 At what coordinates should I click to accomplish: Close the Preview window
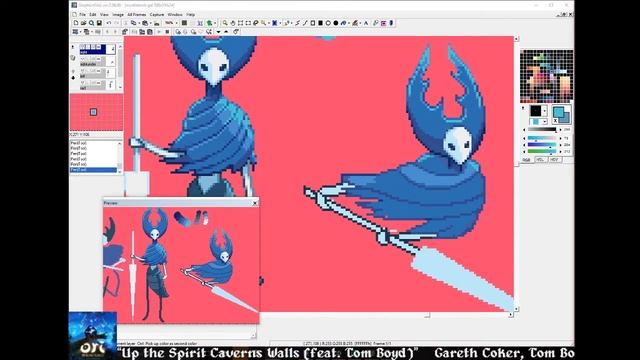(255, 203)
